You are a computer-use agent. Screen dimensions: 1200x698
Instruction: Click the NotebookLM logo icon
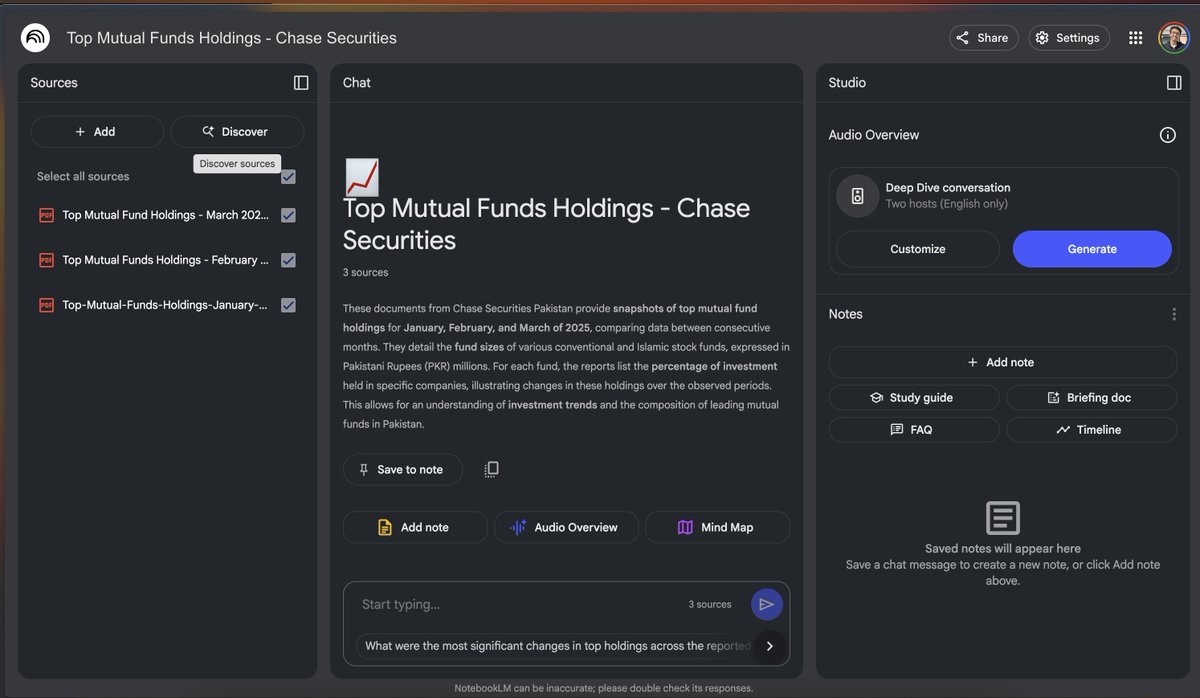(x=35, y=38)
